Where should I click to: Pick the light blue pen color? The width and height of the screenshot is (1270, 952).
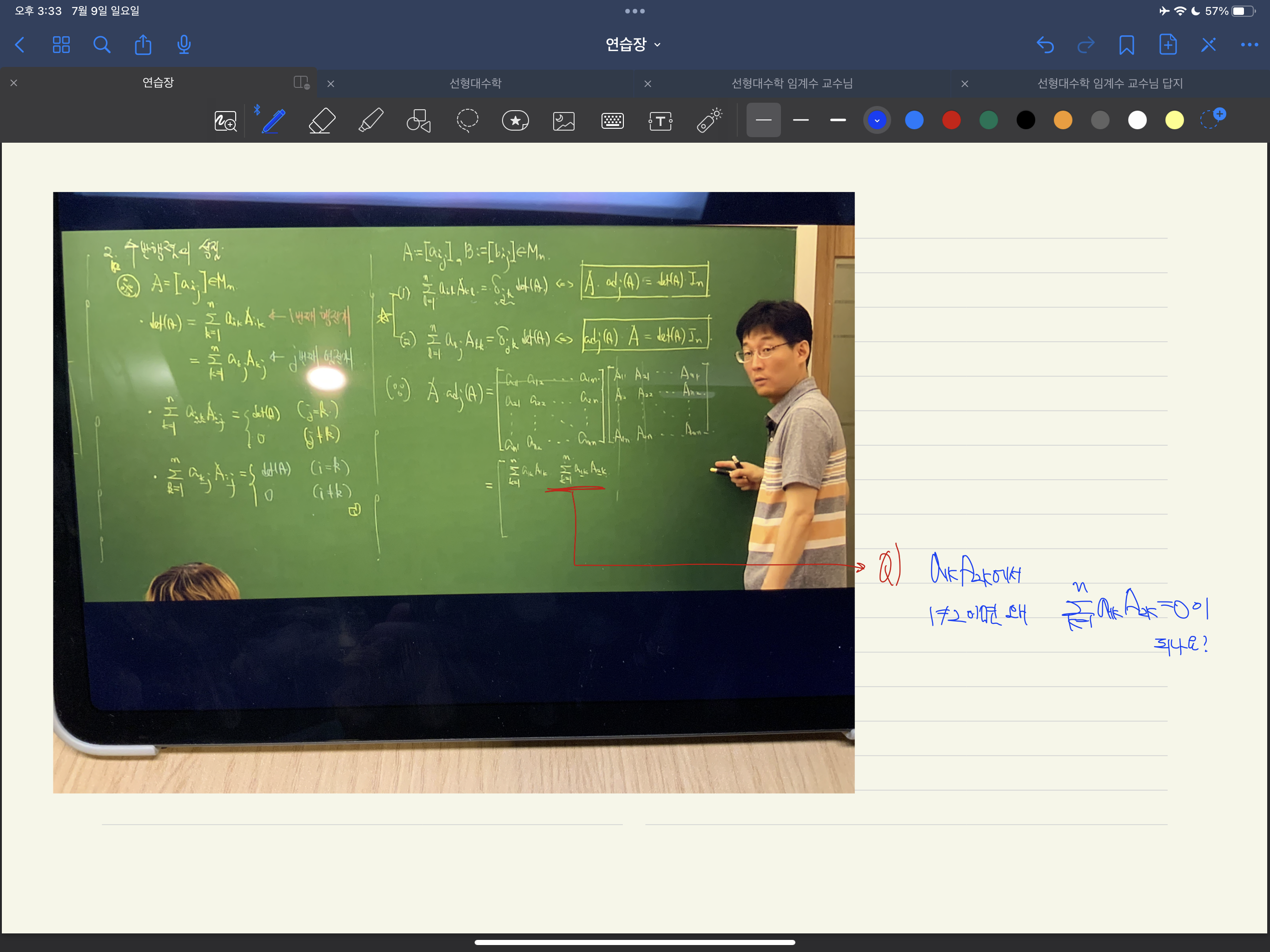click(x=914, y=120)
